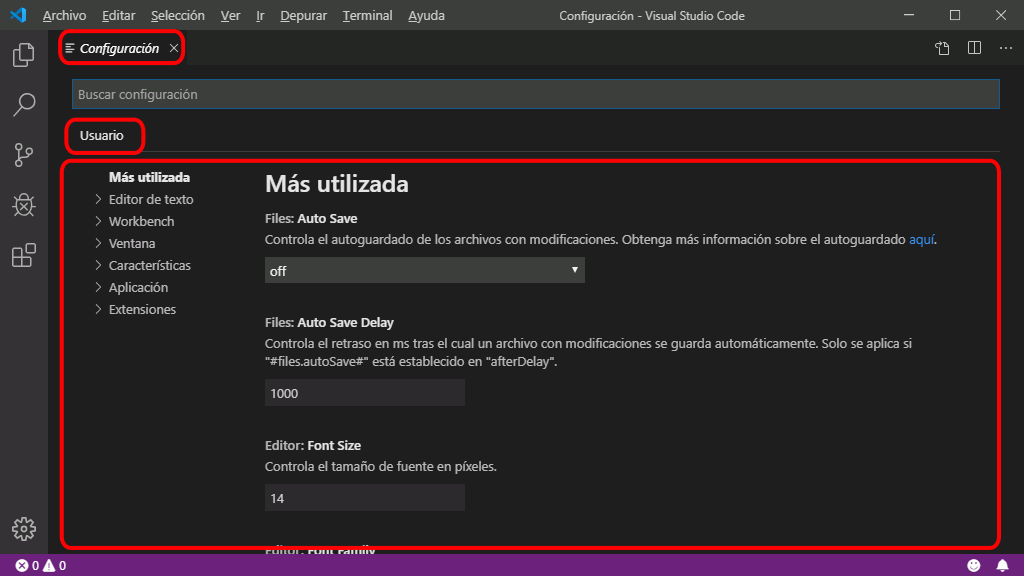Image resolution: width=1024 pixels, height=576 pixels.
Task: Click the Files: Auto Save Delay title
Action: pyautogui.click(x=329, y=323)
